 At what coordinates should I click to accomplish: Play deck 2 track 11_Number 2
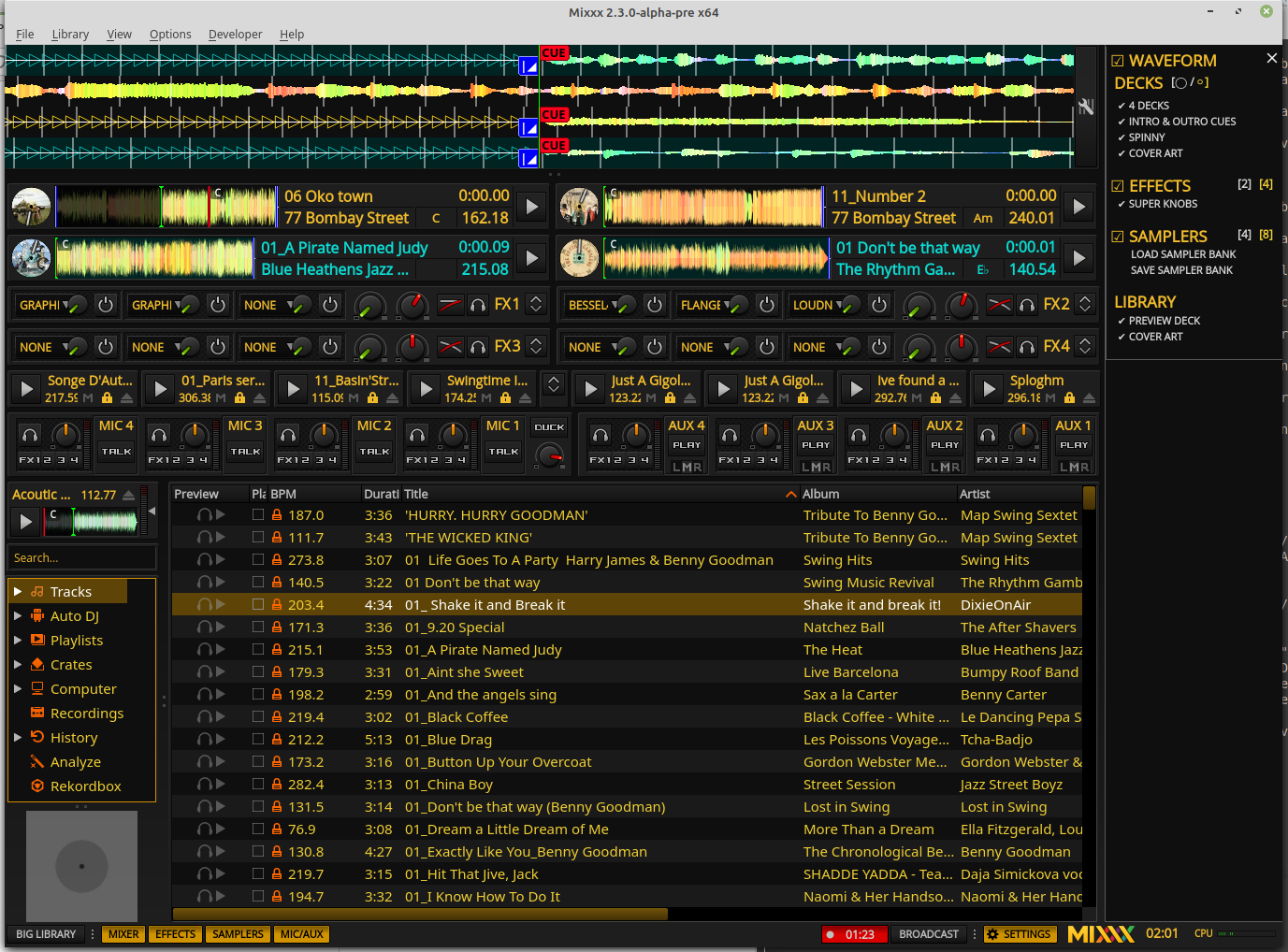click(x=1079, y=207)
